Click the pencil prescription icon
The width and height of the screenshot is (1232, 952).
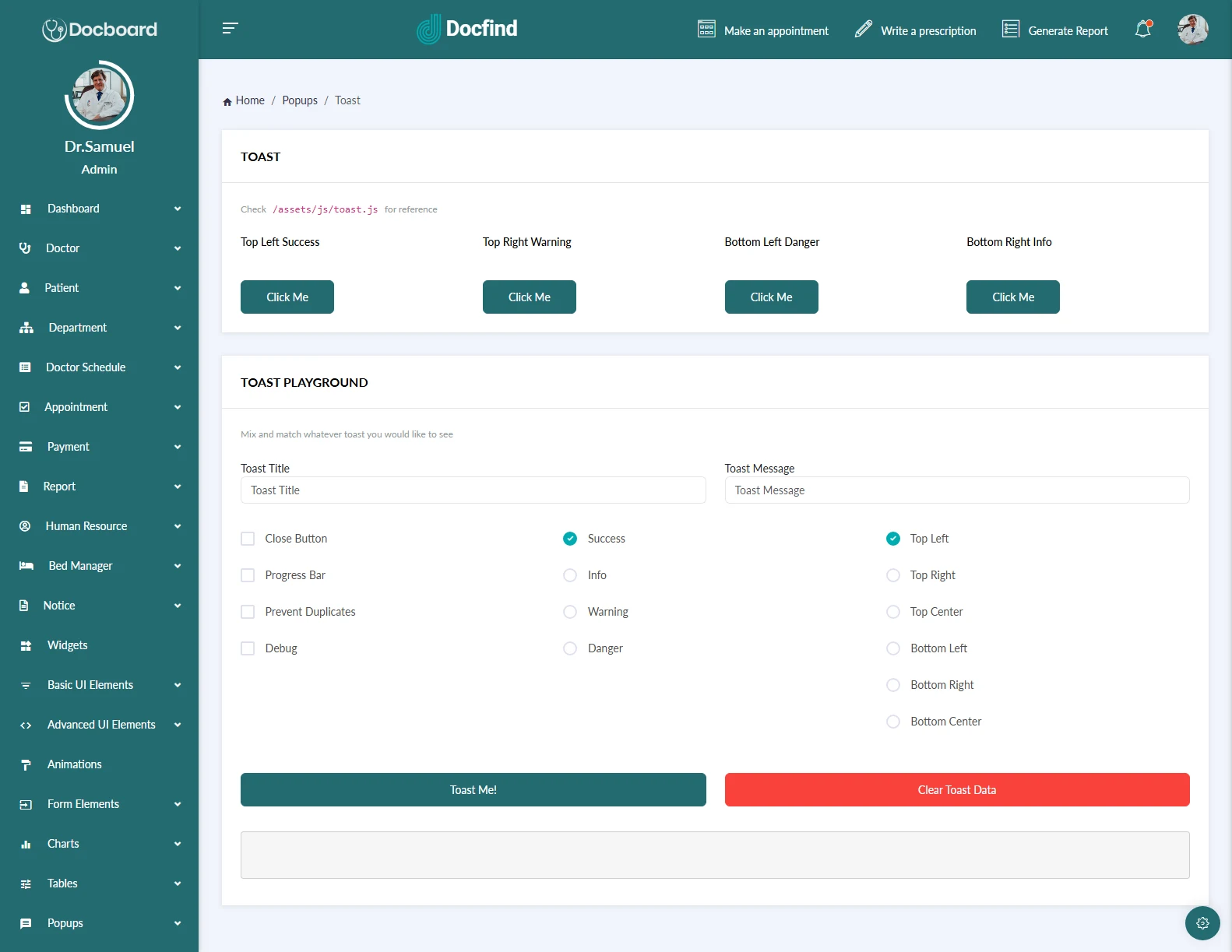(863, 30)
